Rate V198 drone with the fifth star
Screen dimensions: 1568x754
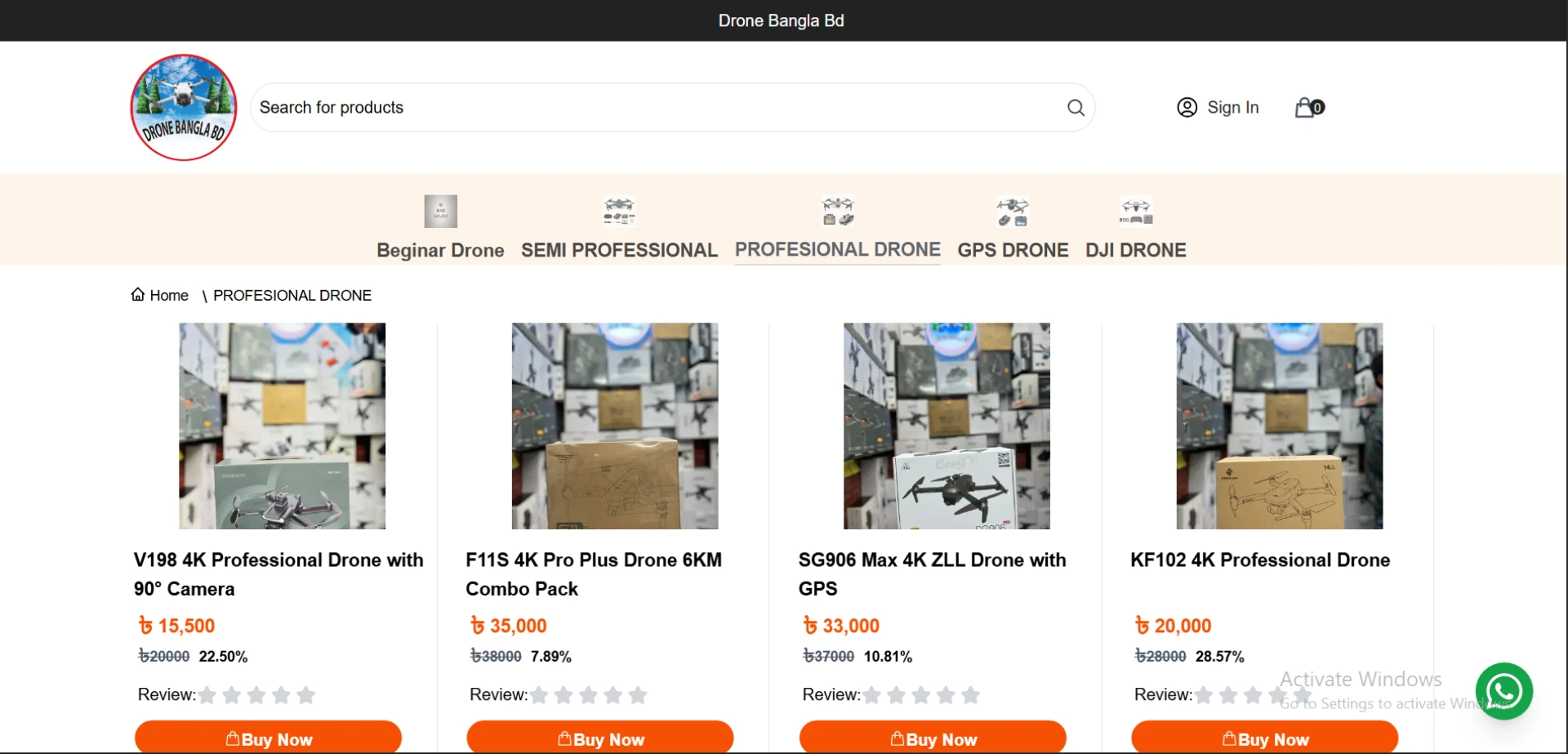click(306, 695)
